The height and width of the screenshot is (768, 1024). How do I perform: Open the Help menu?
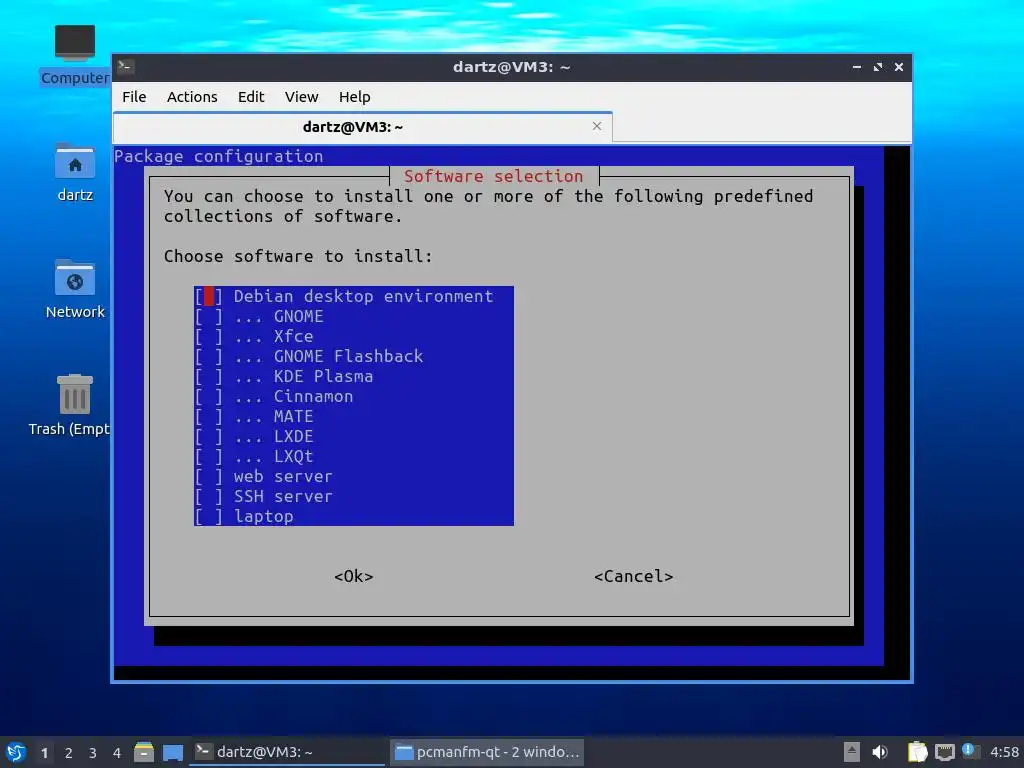coord(355,97)
